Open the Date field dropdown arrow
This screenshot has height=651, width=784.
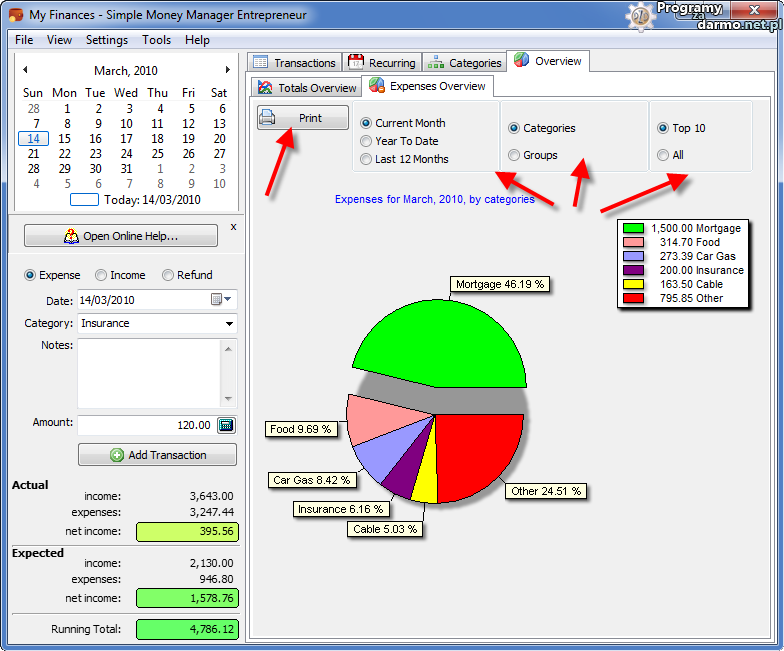(x=229, y=299)
